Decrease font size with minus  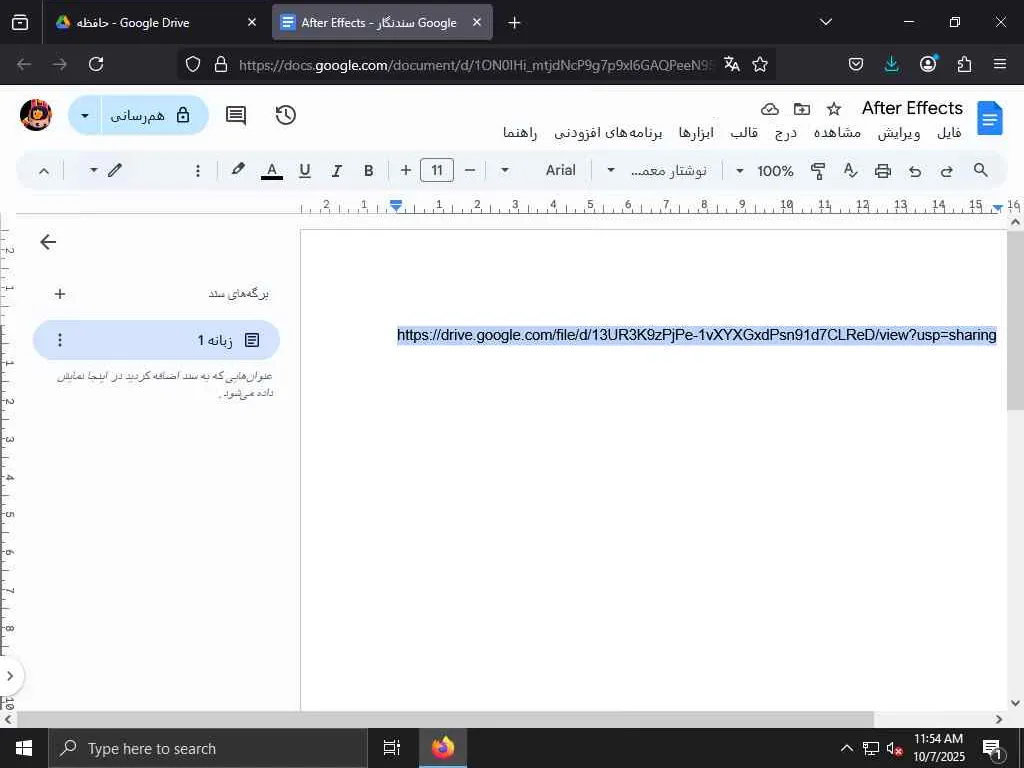[470, 170]
